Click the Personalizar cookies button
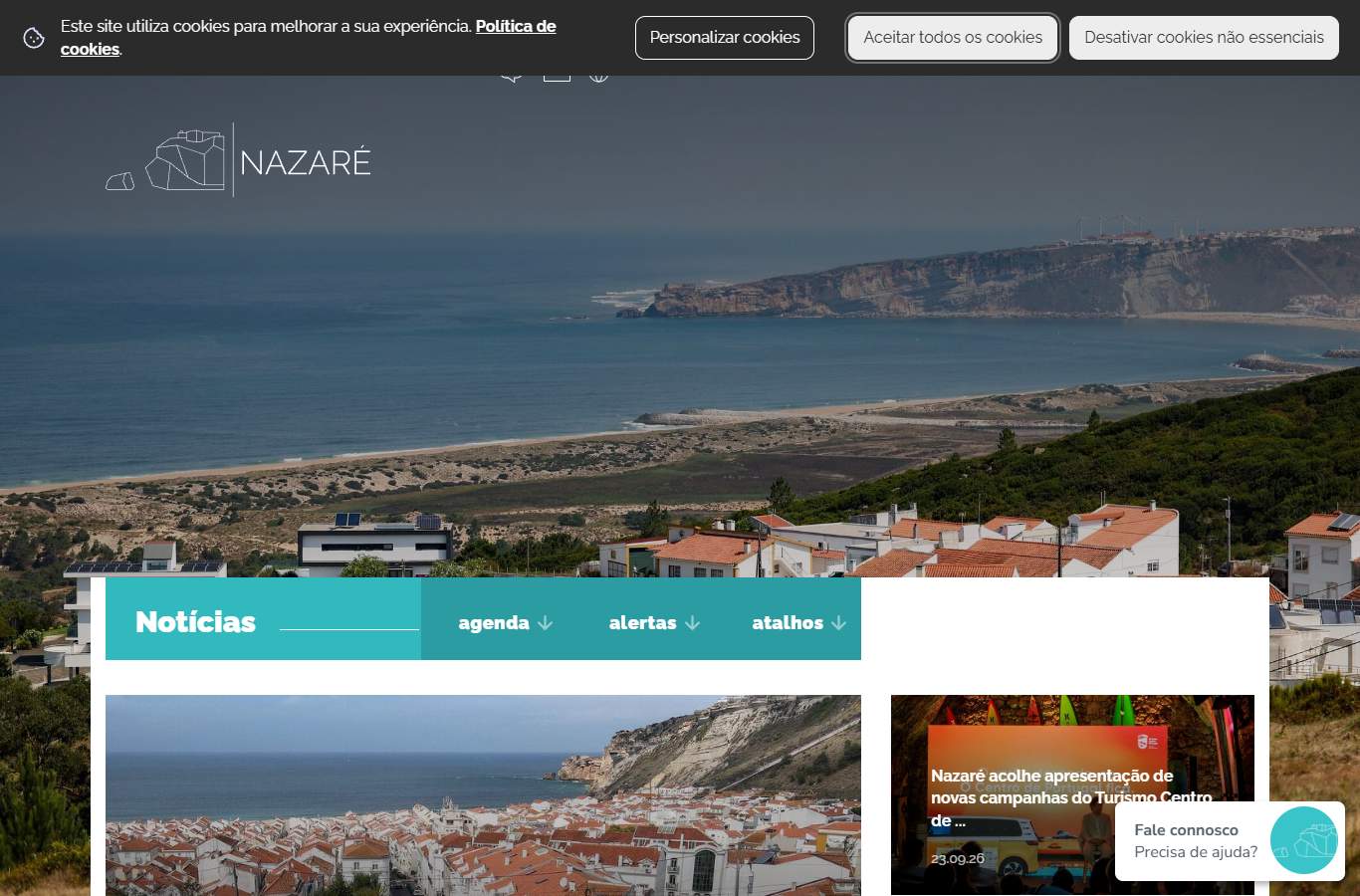This screenshot has width=1360, height=896. 725,38
